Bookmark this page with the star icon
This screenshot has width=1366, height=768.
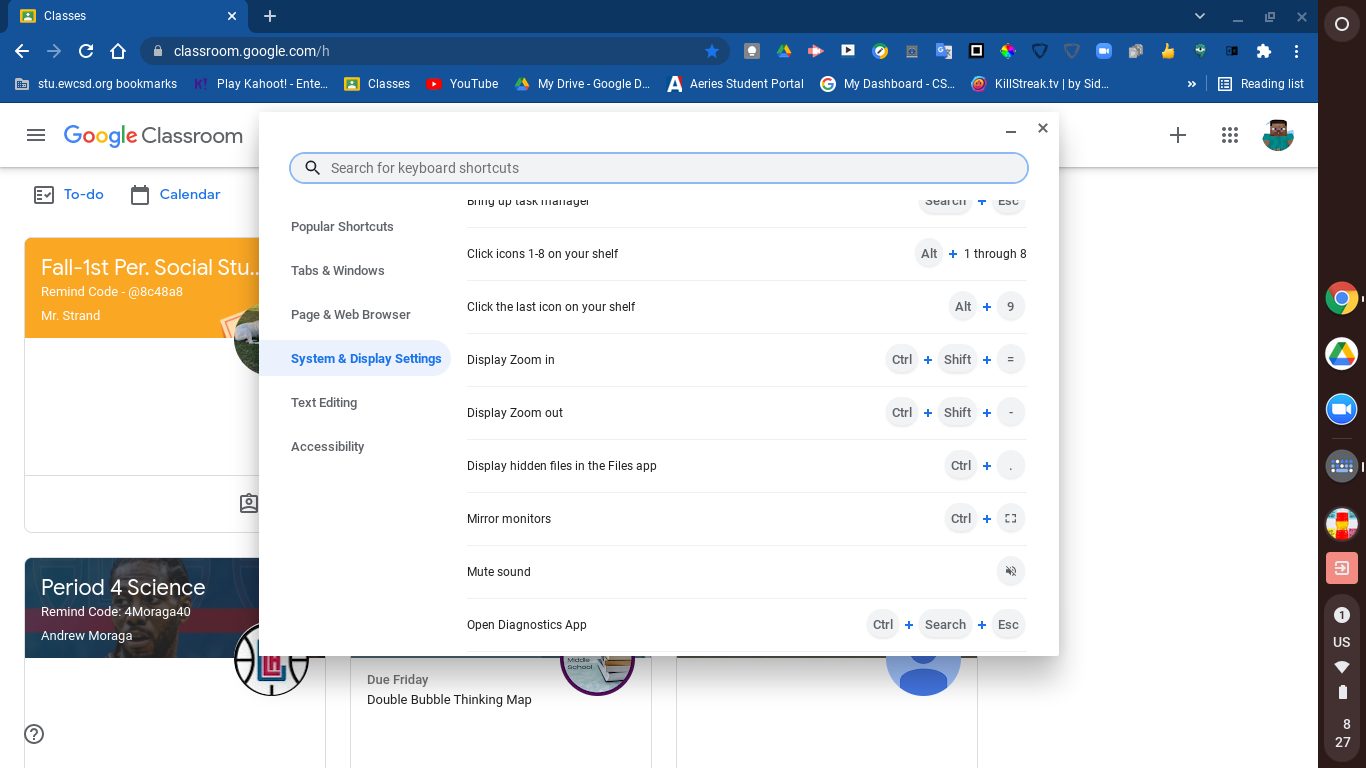coord(712,51)
